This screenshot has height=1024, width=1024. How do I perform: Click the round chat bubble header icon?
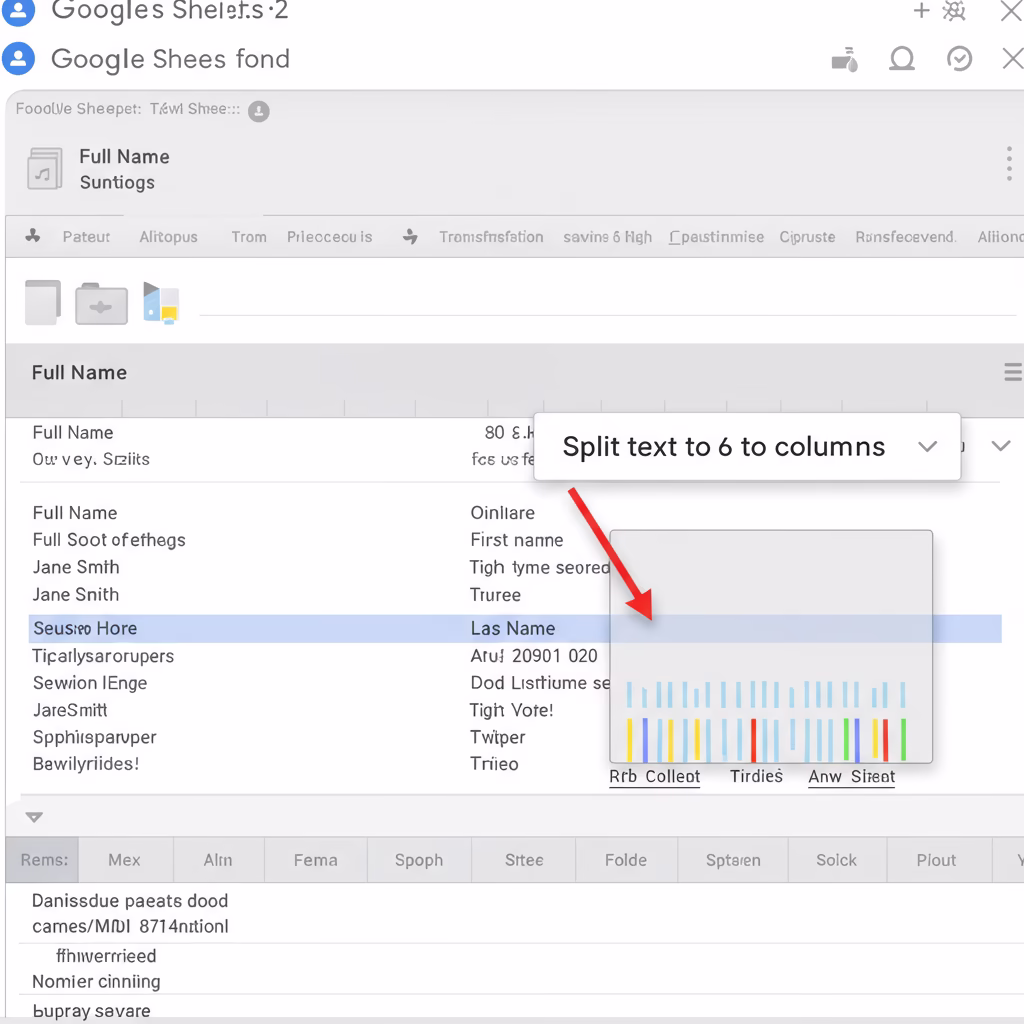pyautogui.click(x=902, y=59)
